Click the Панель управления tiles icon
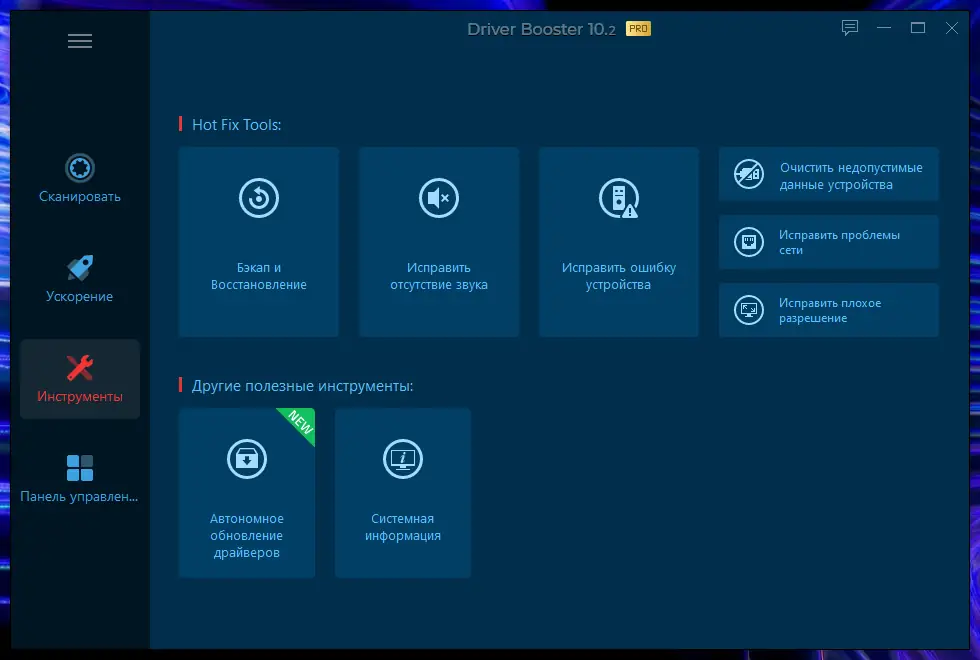This screenshot has height=660, width=980. tap(80, 468)
